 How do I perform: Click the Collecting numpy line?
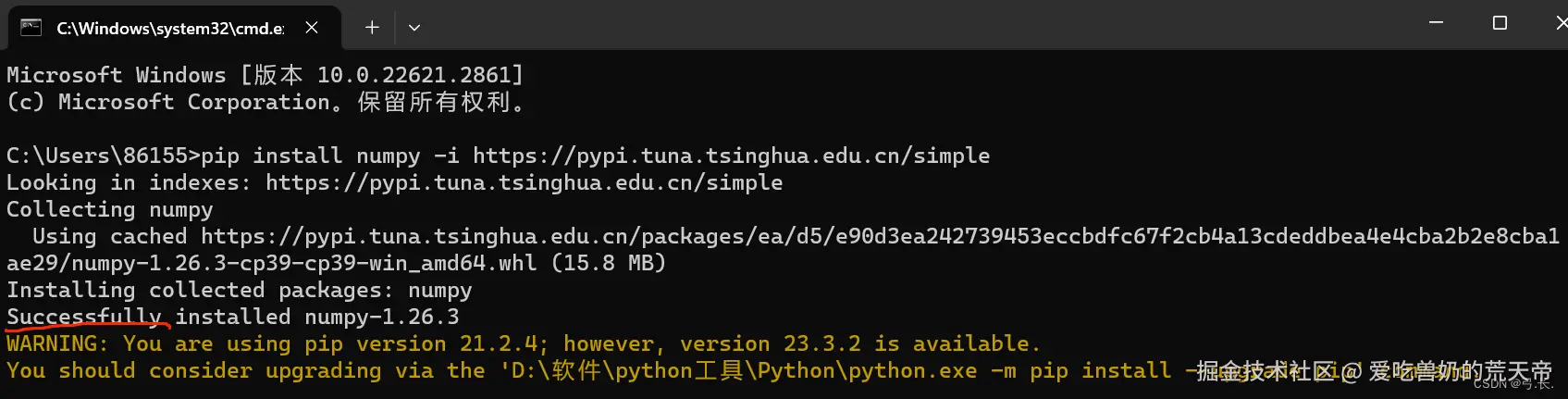(x=110, y=209)
